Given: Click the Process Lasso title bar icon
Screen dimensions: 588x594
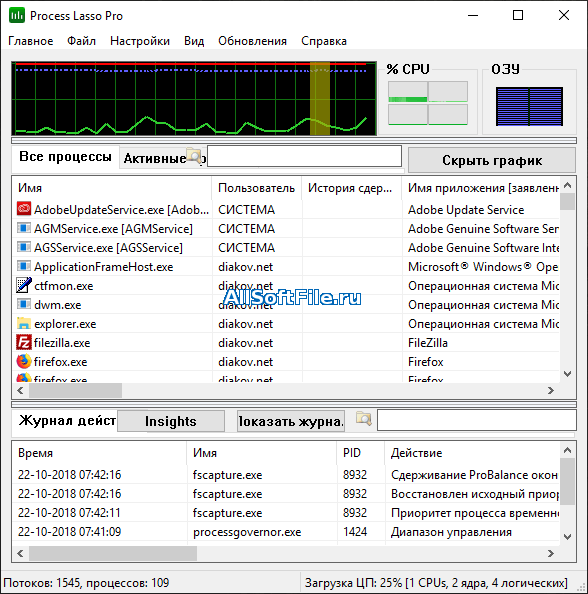Looking at the screenshot, I should (17, 16).
